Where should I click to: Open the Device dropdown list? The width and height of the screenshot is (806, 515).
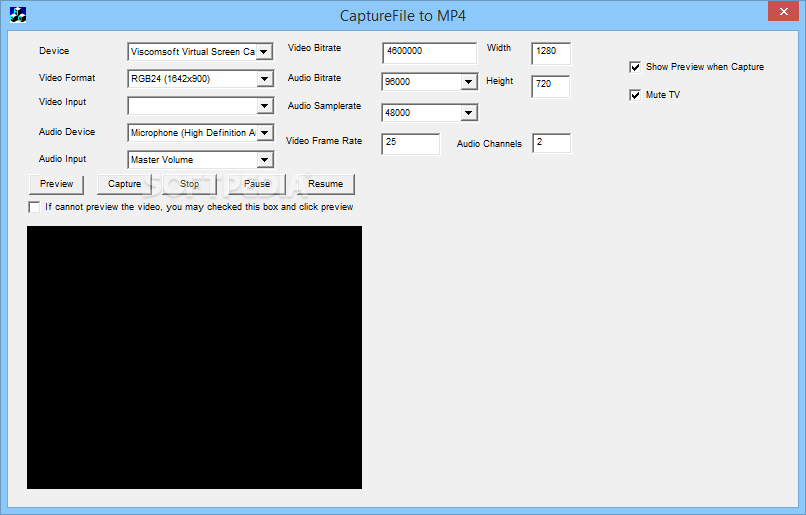264,52
